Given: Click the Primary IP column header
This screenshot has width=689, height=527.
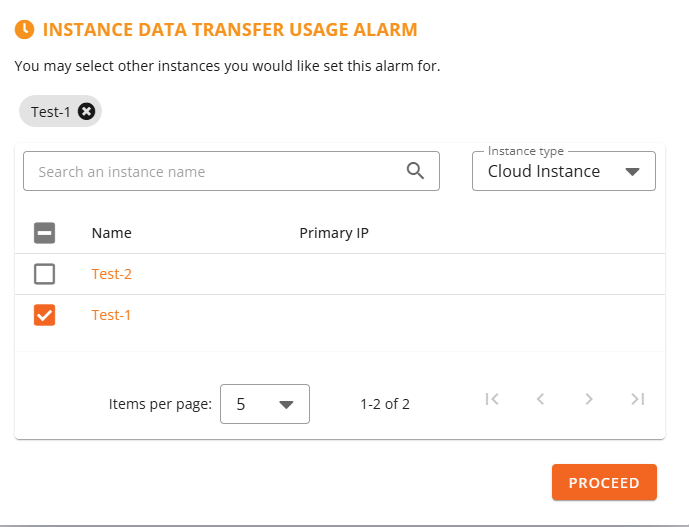Looking at the screenshot, I should point(334,233).
